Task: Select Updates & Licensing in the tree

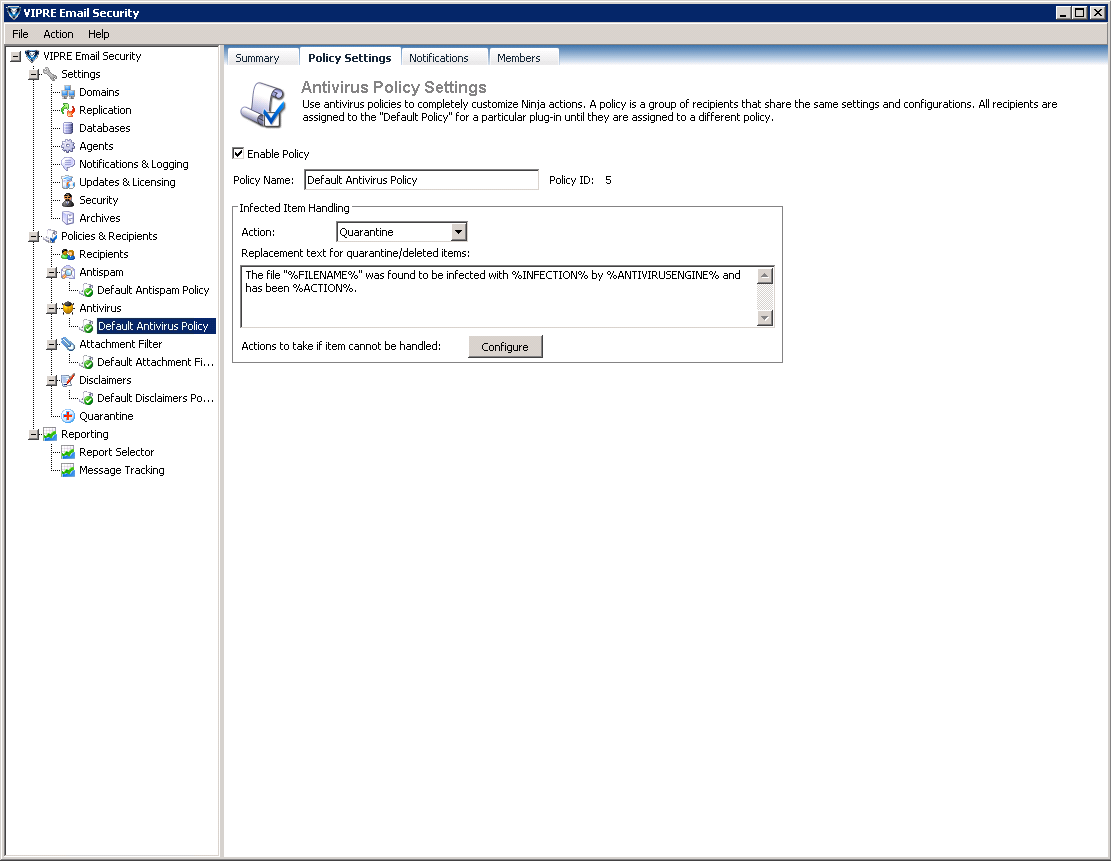Action: pos(127,182)
